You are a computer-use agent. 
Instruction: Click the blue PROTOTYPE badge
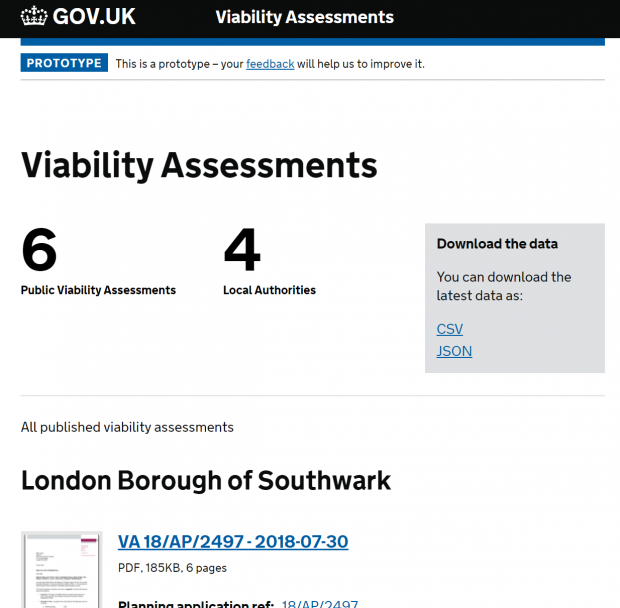pyautogui.click(x=64, y=63)
